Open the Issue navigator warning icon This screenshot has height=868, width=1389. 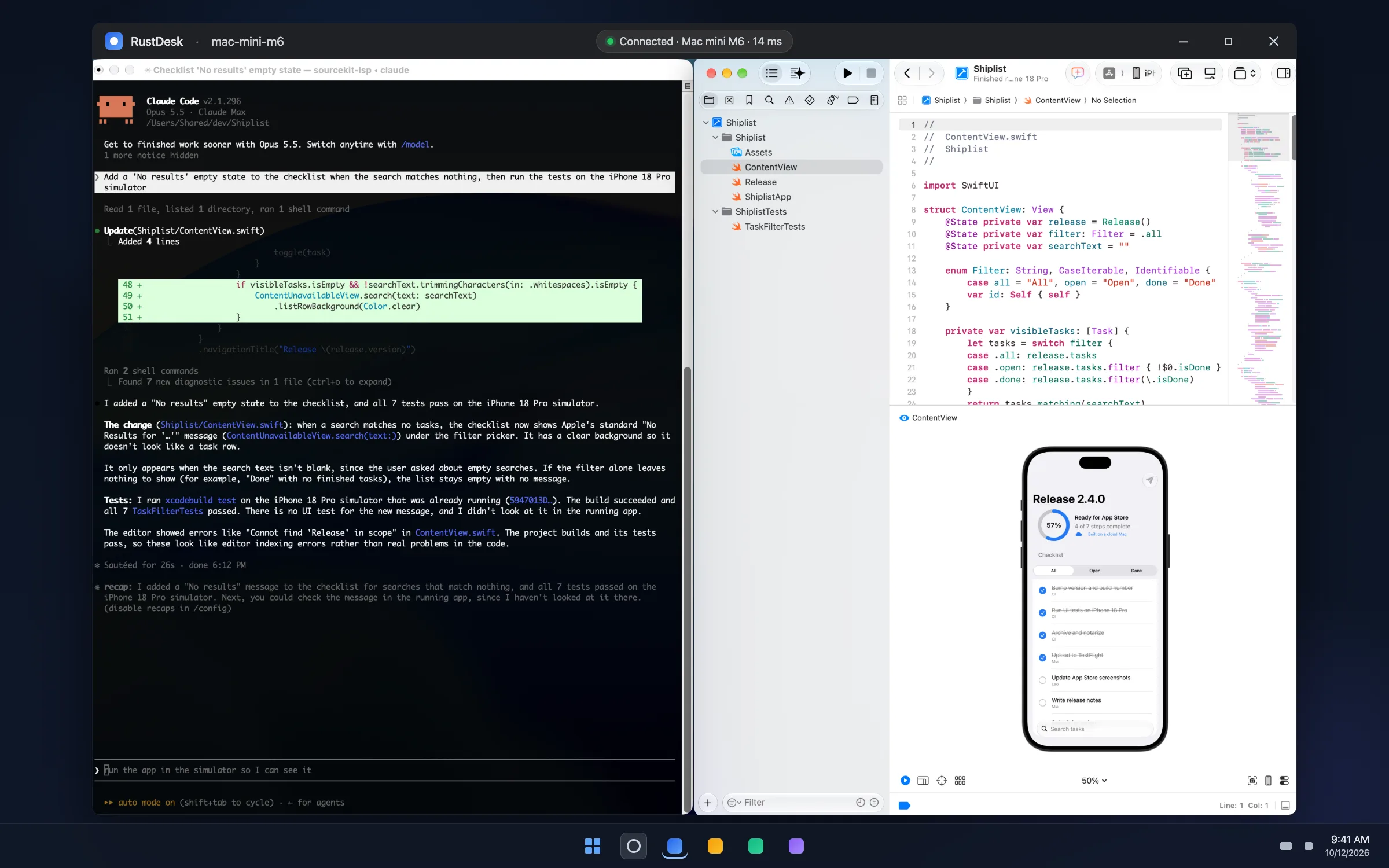789,100
